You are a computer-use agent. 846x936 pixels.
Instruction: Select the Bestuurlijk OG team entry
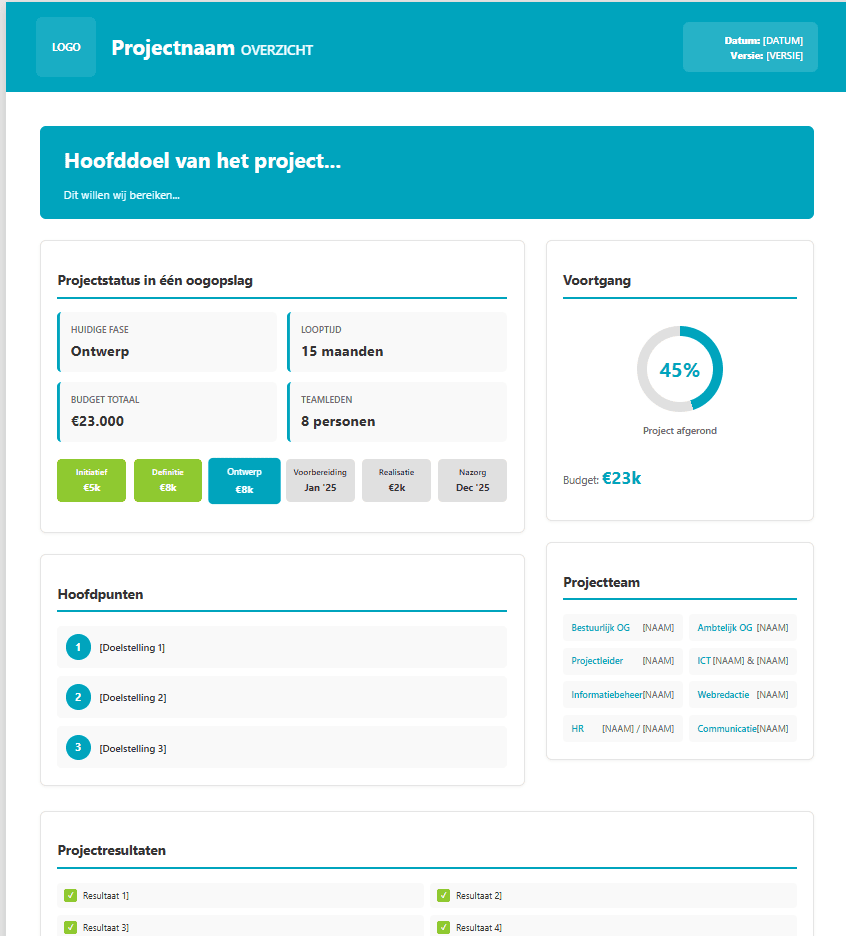(622, 627)
